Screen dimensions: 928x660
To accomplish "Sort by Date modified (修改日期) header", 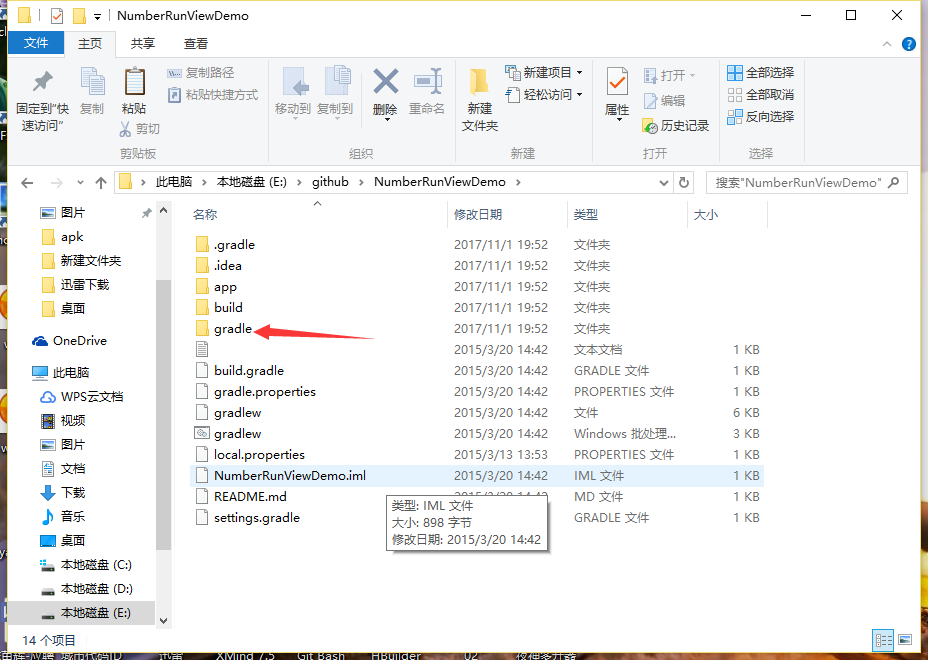I will pyautogui.click(x=478, y=214).
